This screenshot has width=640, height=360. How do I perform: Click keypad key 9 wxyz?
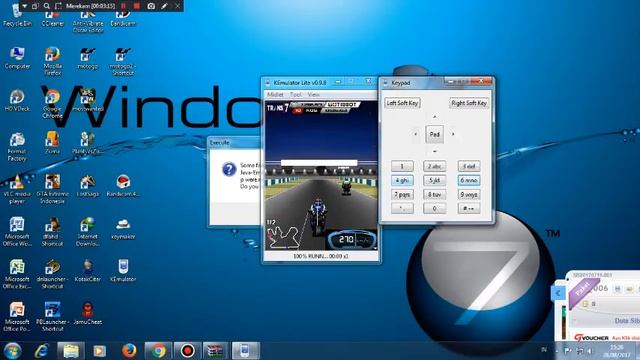tap(469, 195)
